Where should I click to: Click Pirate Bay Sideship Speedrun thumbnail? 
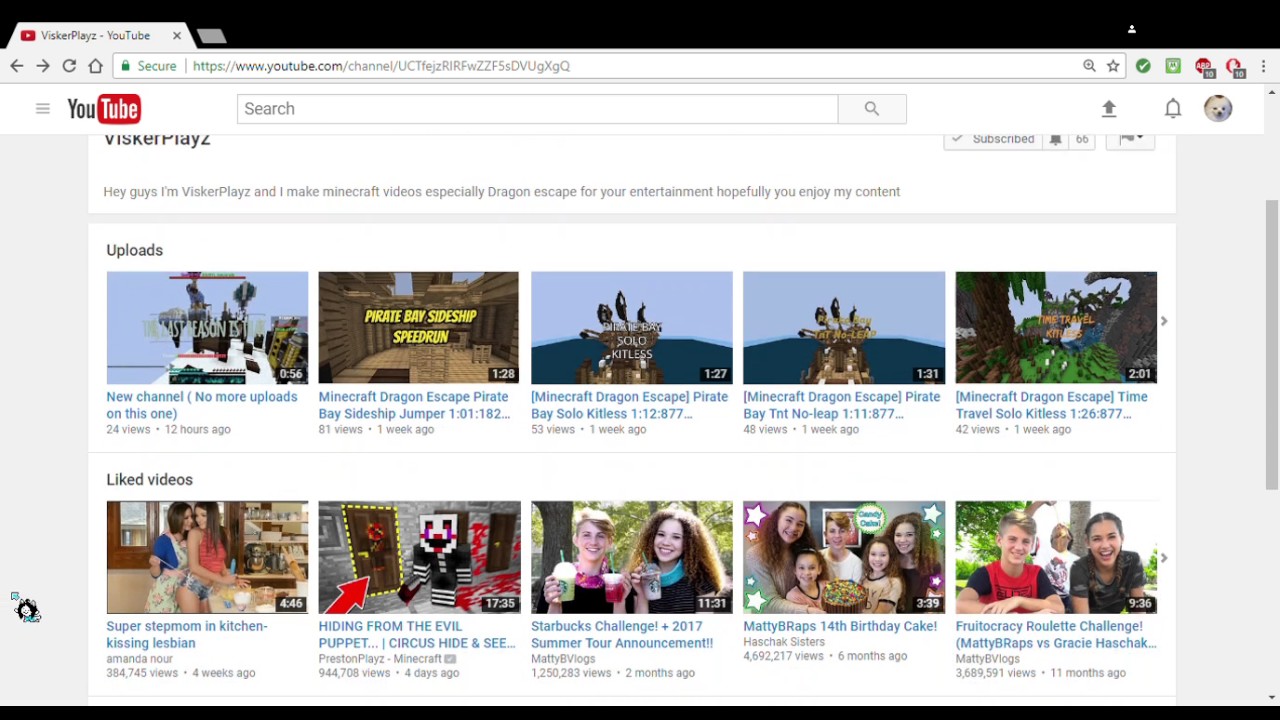click(x=419, y=327)
